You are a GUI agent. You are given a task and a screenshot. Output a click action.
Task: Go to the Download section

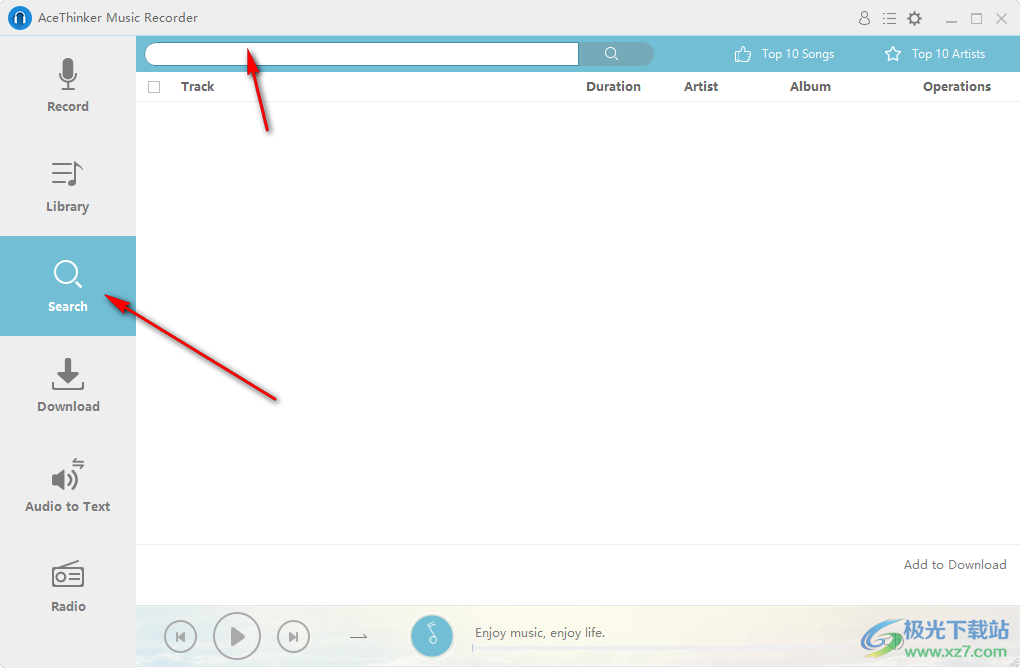(x=67, y=386)
